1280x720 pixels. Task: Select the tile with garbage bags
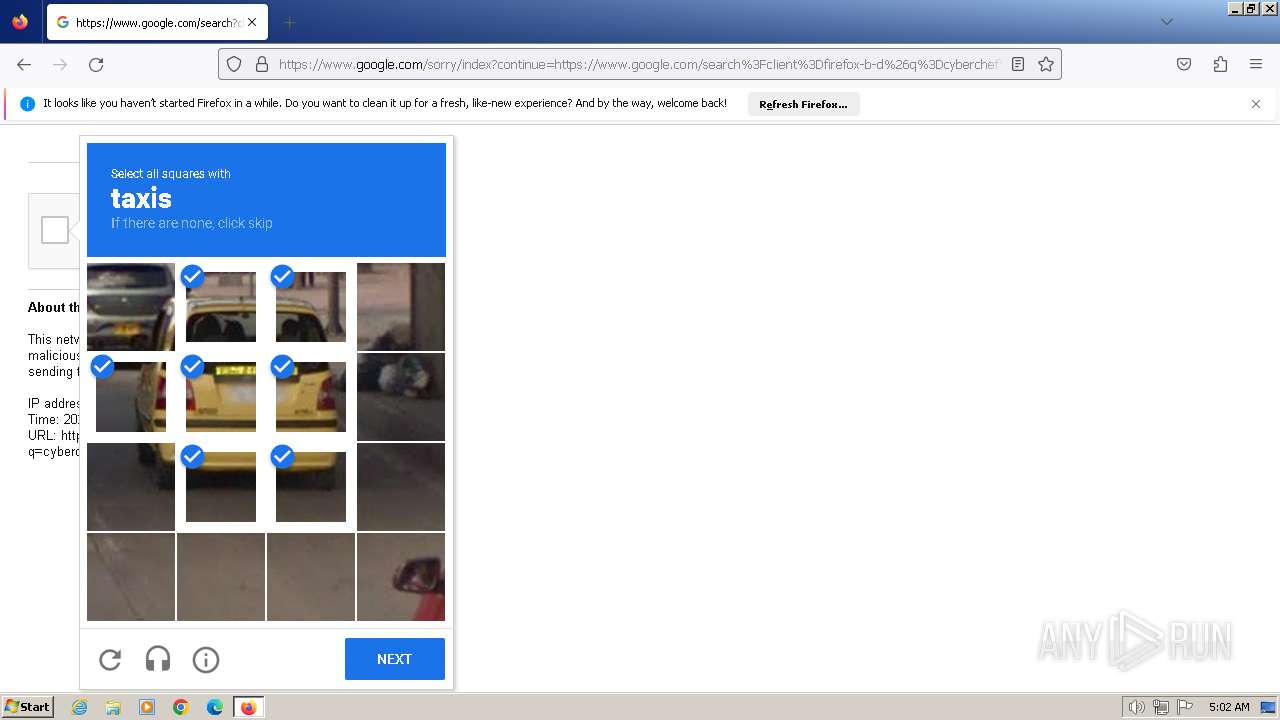(x=401, y=397)
